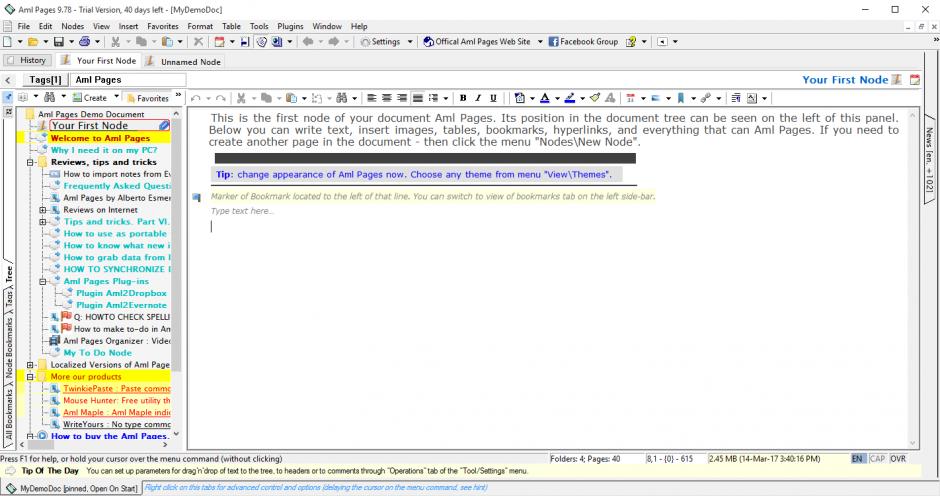This screenshot has height=496, width=940.
Task: Click the Delete X icon in main toolbar
Action: 198,41
